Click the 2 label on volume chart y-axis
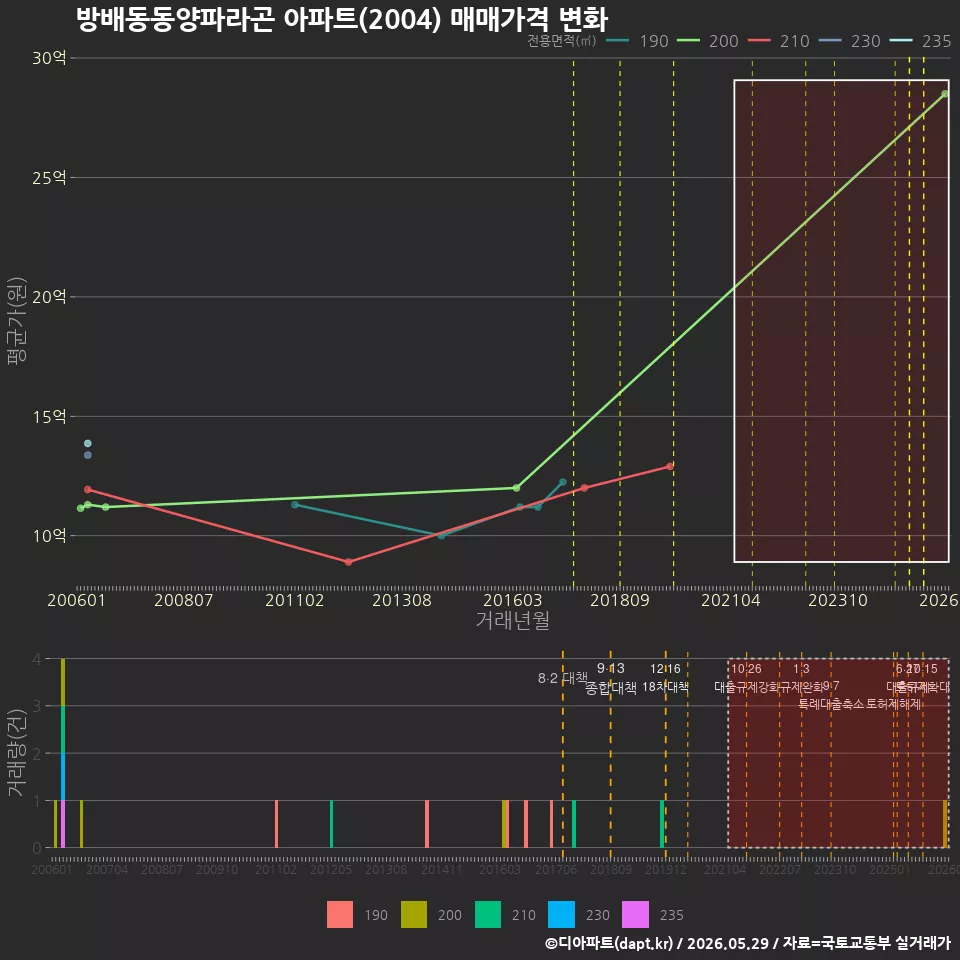Screen dimensions: 960x960 coord(37,754)
